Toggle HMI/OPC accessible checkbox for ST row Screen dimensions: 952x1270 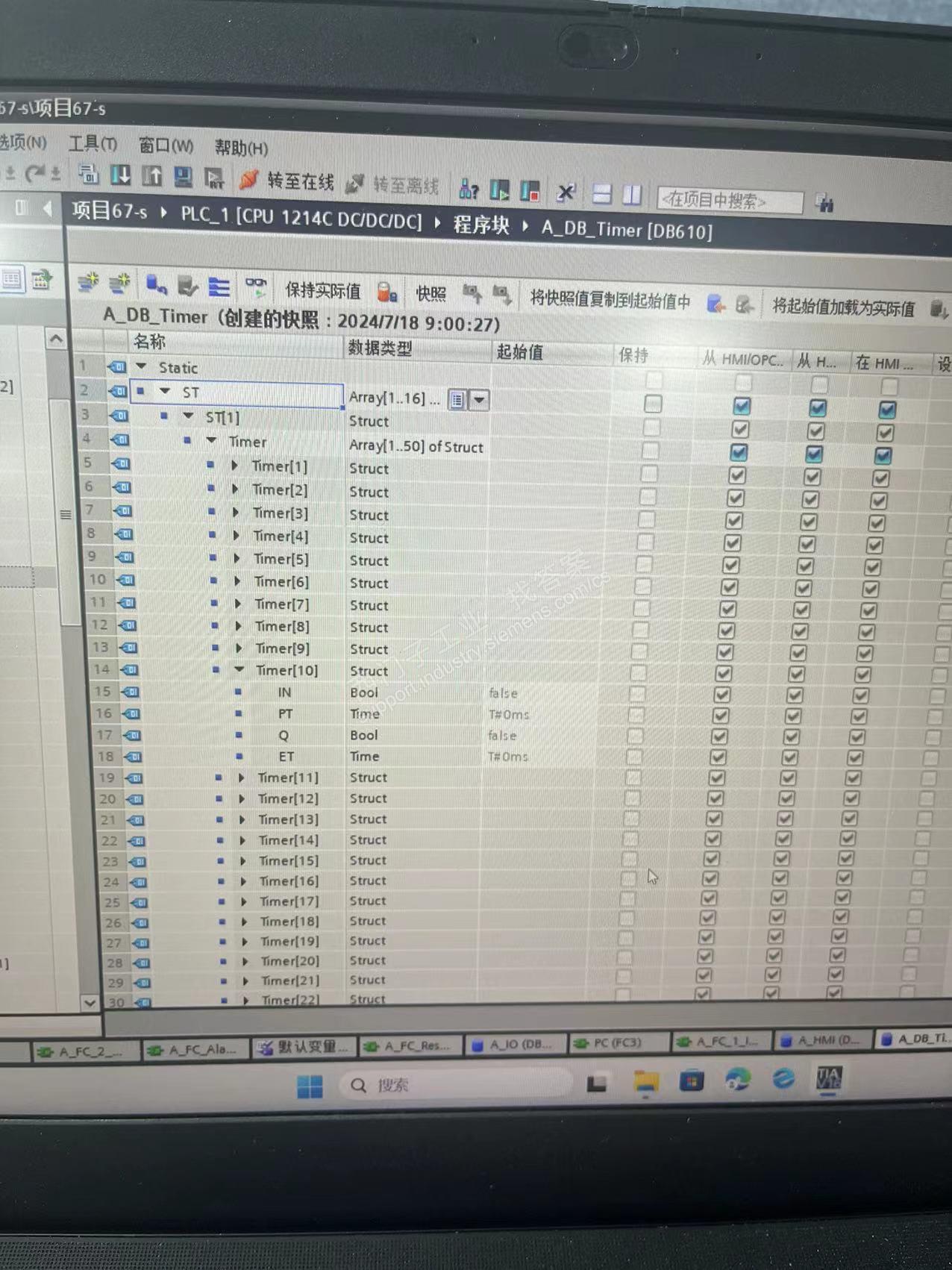coord(741,406)
